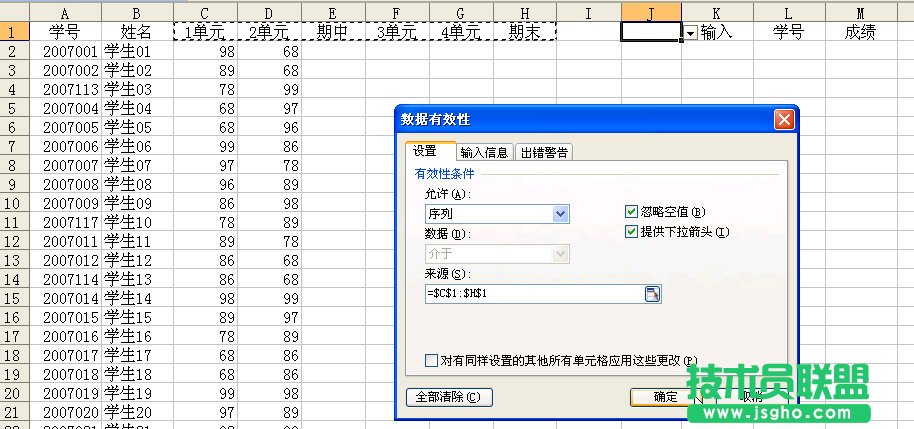914x429 pixels.
Task: Click cell K1 containing 输入
Action: (x=717, y=32)
